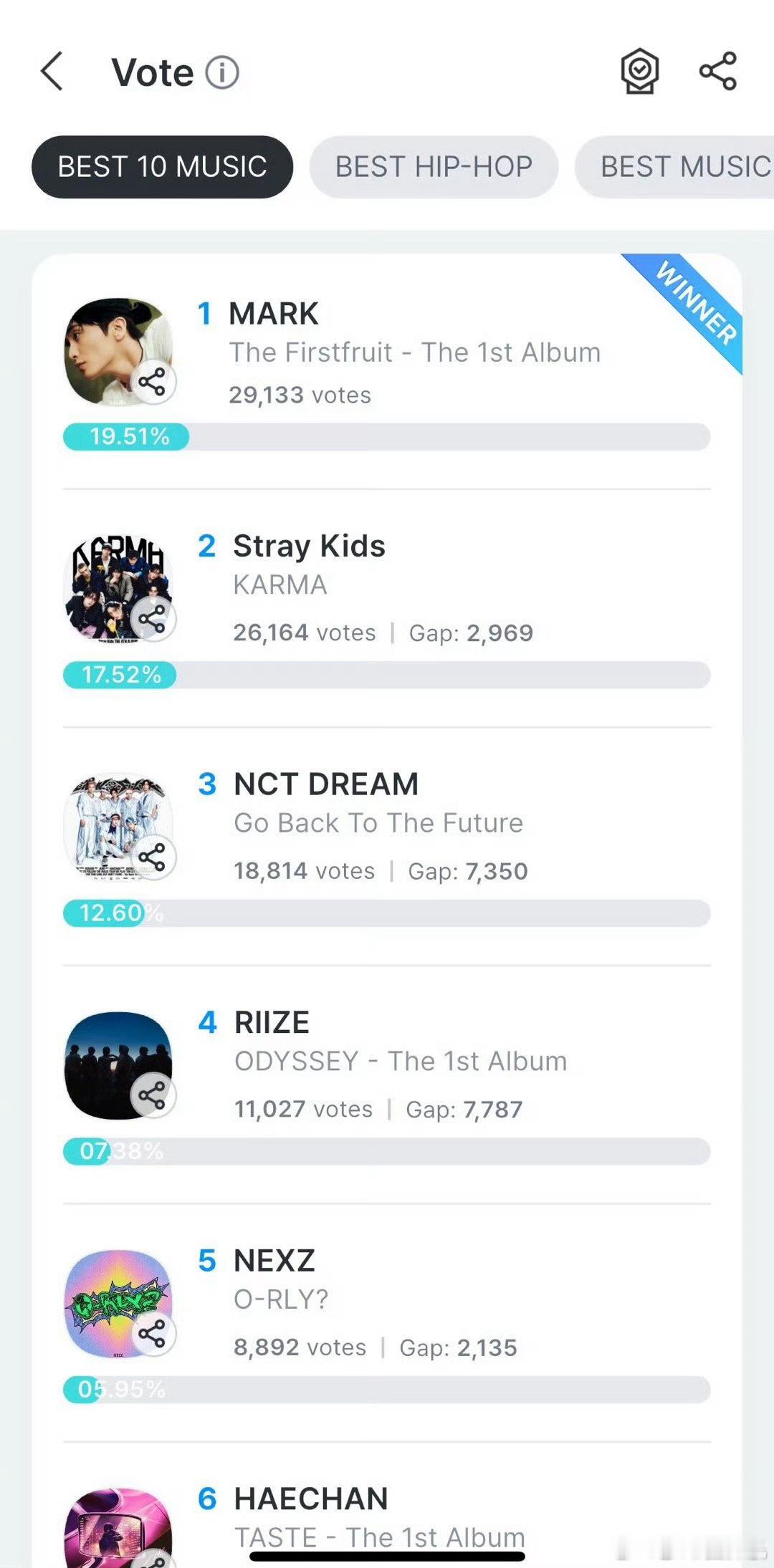Share MARK's album entry
774x1568 pixels.
(x=152, y=381)
